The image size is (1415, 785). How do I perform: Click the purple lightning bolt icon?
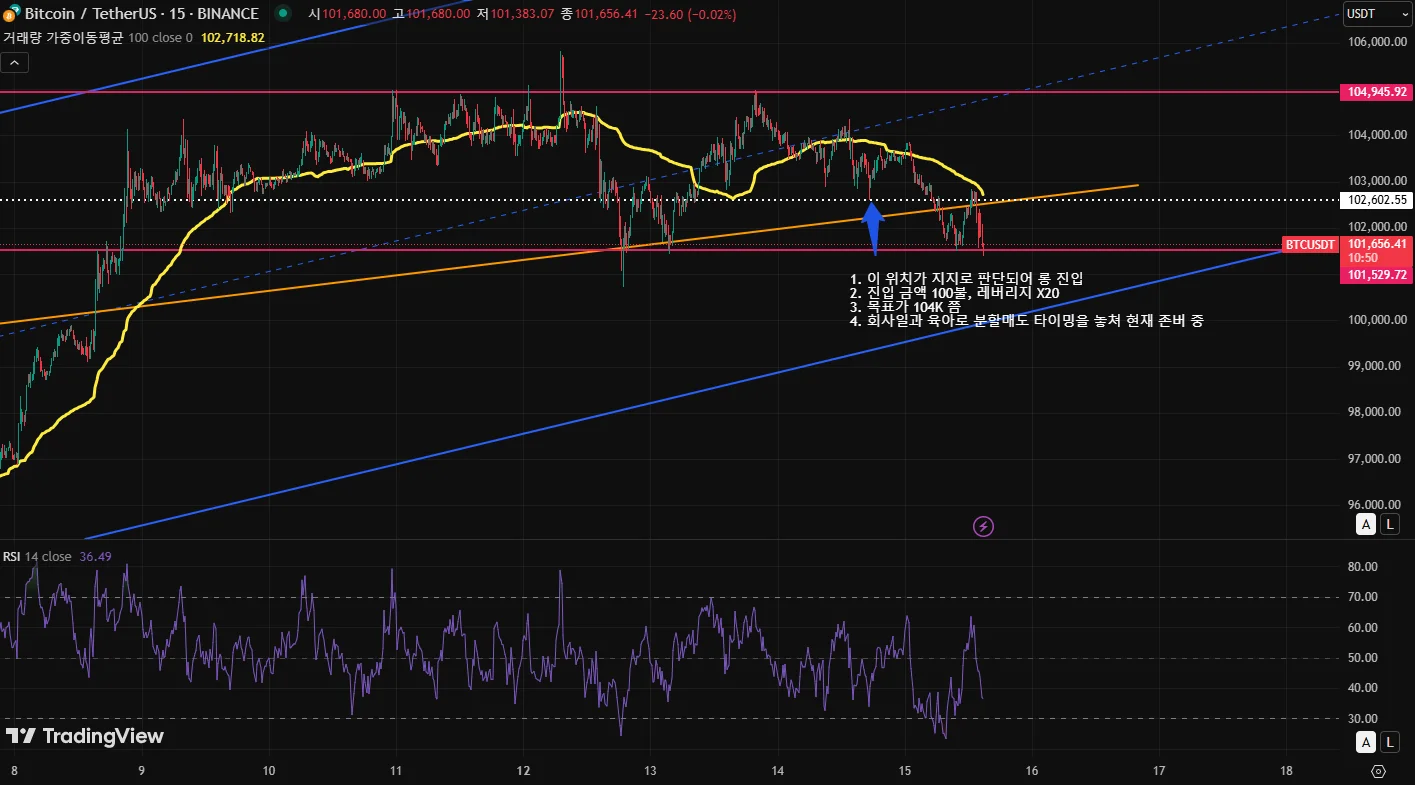983,525
